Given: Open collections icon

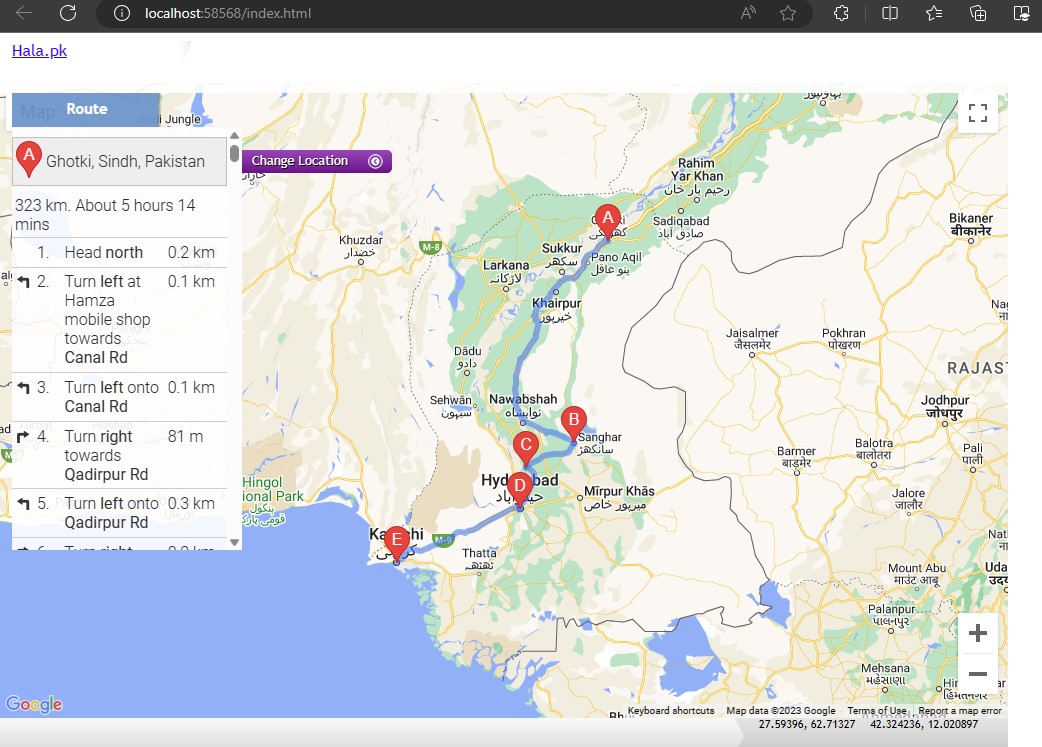Looking at the screenshot, I should tap(978, 13).
